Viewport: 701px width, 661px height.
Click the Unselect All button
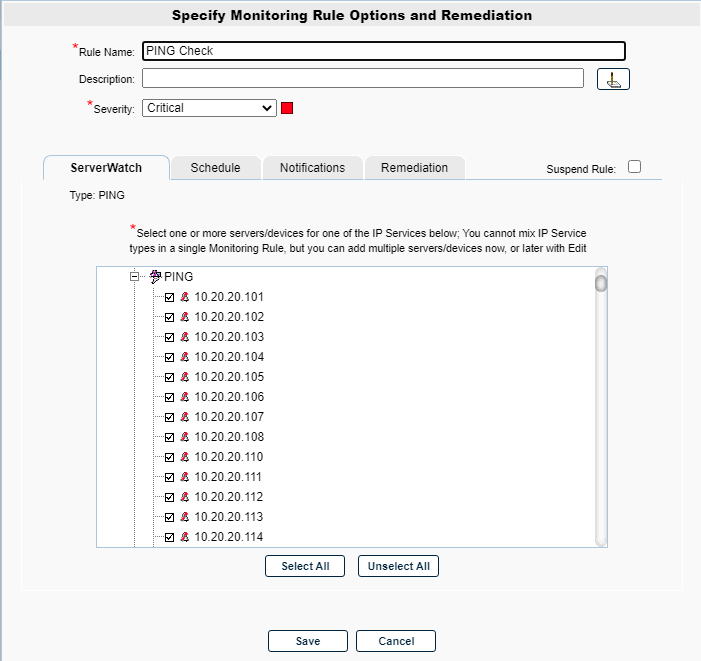(x=398, y=566)
